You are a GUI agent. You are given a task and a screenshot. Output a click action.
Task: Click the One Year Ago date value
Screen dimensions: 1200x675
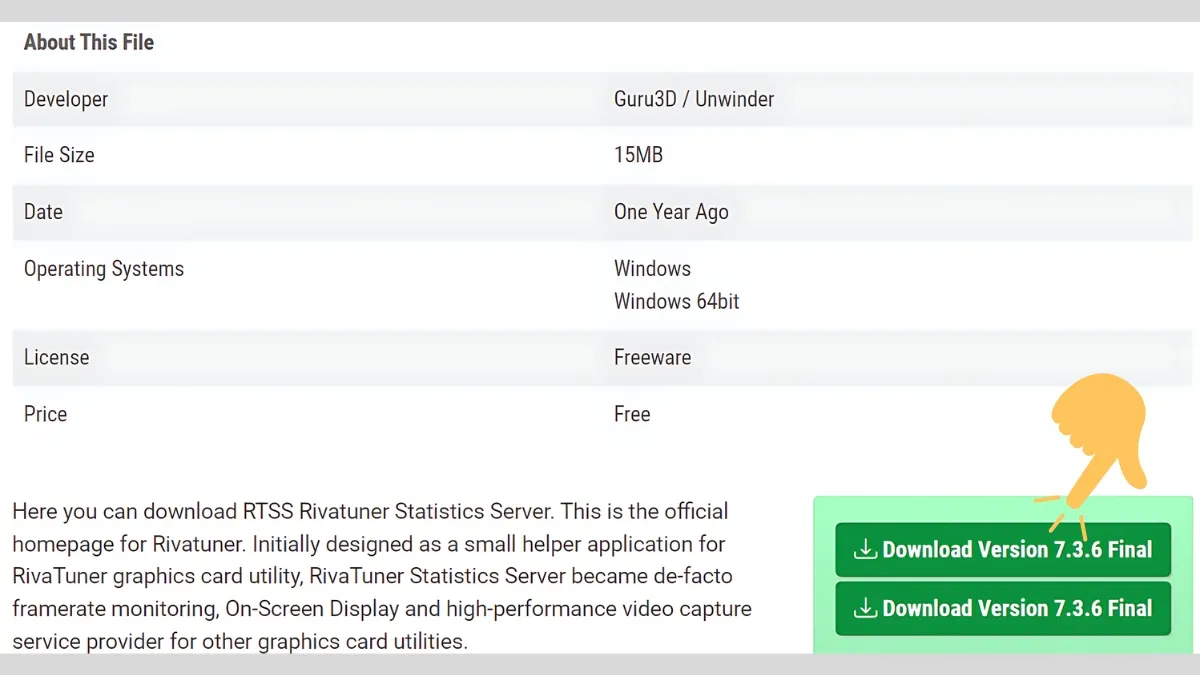coord(672,212)
